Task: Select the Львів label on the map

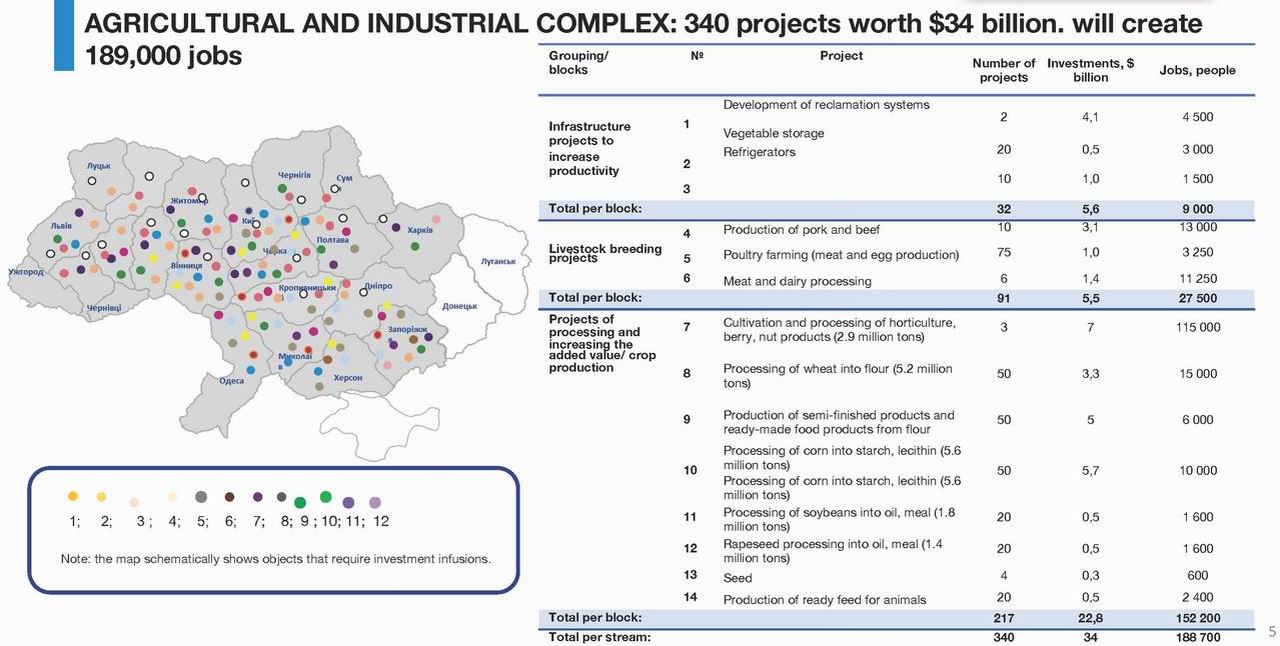Action: point(62,227)
